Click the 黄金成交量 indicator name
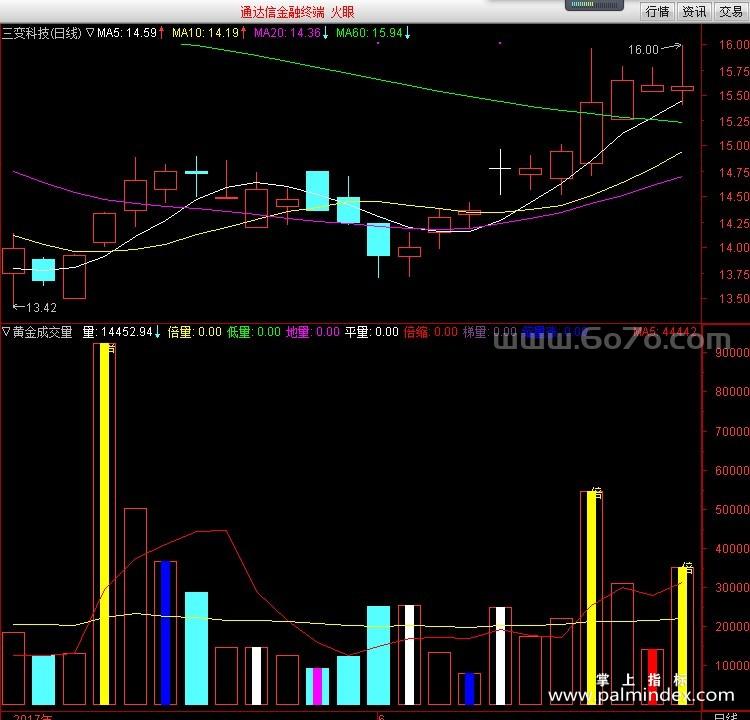The image size is (750, 720). click(43, 332)
